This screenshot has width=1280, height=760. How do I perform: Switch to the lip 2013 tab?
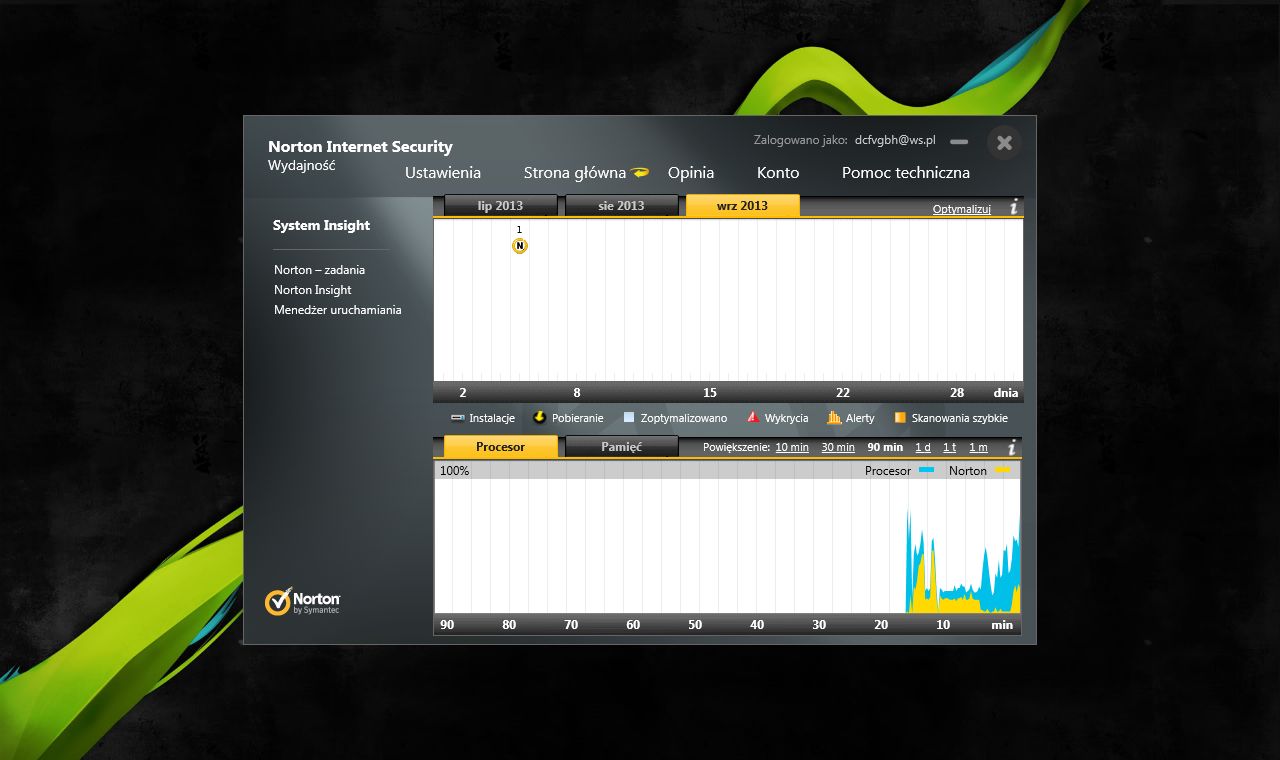500,206
